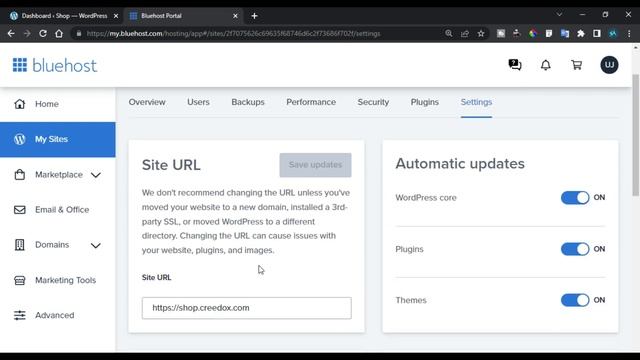640x360 pixels.
Task: Open My Sites in the sidebar
Action: pos(58,139)
